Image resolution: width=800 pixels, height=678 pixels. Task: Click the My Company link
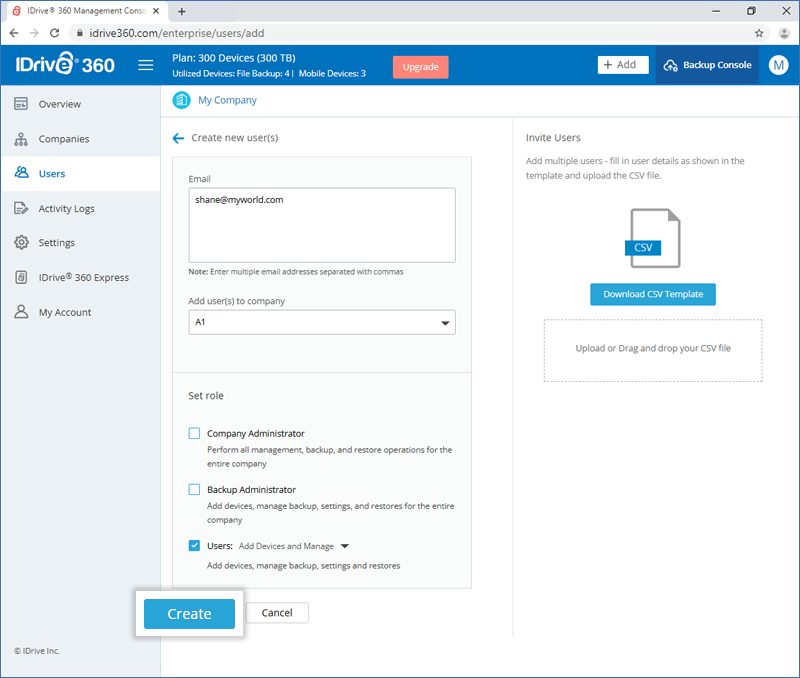click(x=228, y=100)
